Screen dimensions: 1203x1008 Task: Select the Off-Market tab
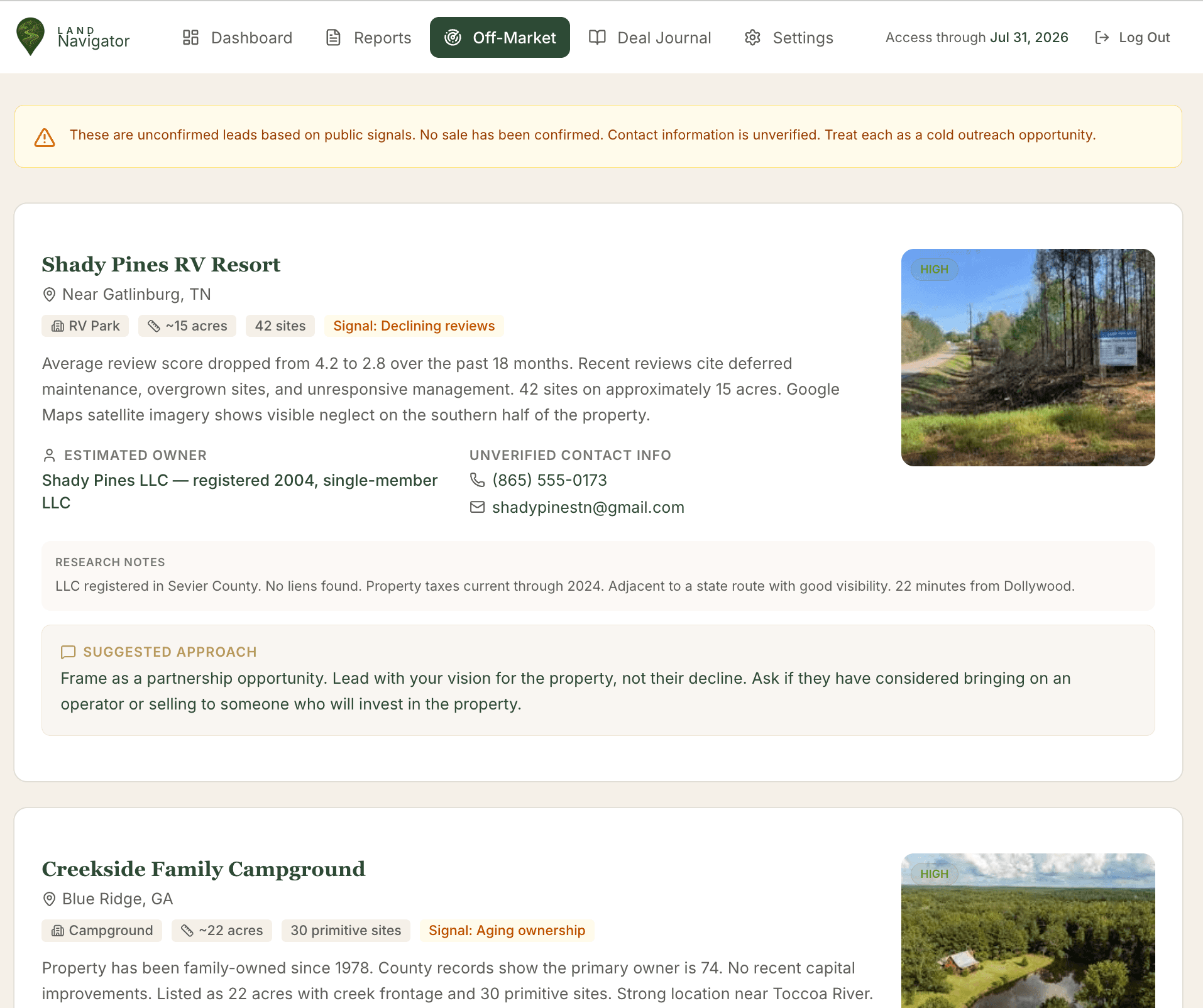pos(500,38)
